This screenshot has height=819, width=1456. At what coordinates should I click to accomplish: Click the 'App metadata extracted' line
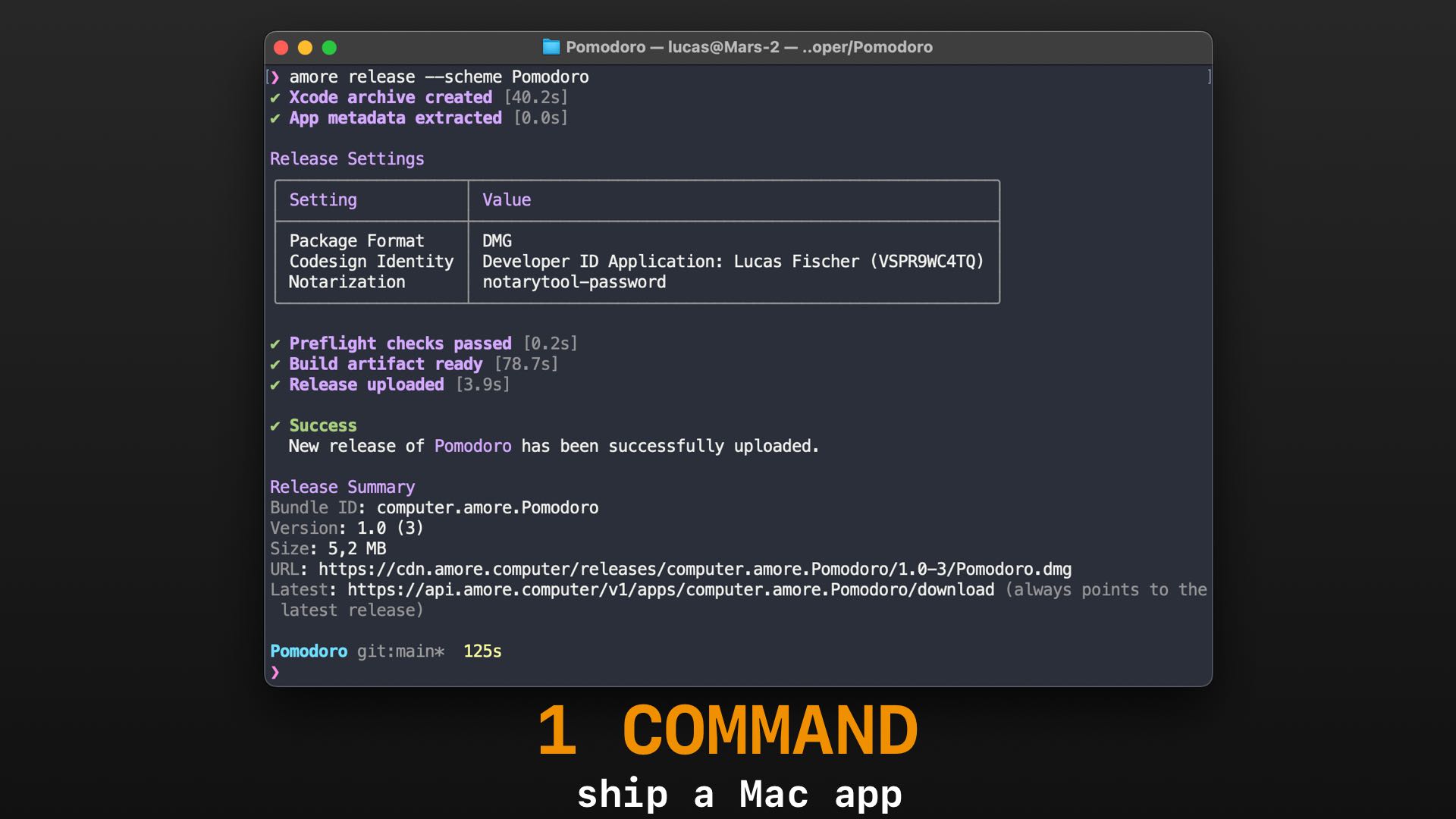point(395,118)
